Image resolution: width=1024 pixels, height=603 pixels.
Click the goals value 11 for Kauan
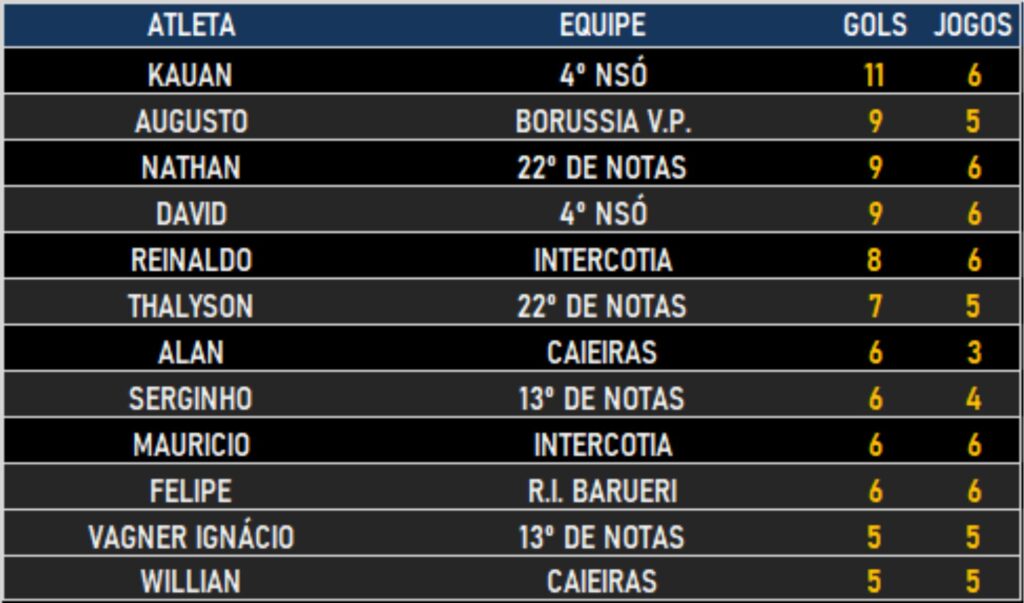click(874, 74)
